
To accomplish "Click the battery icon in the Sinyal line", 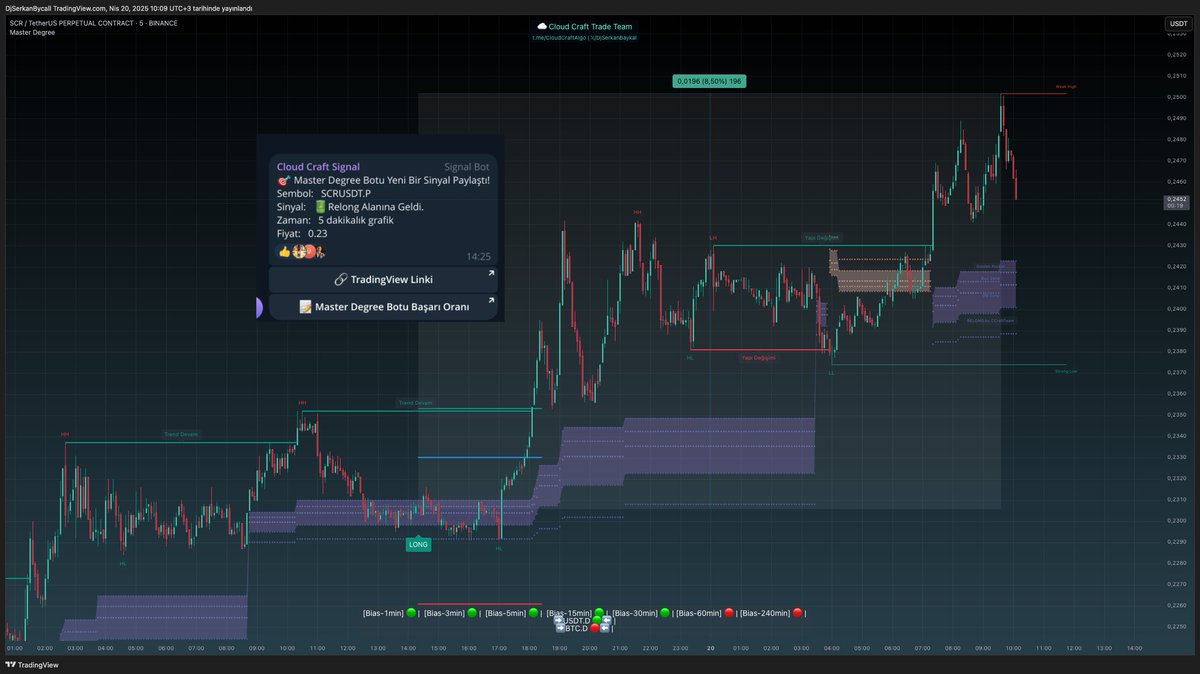I will click(320, 207).
